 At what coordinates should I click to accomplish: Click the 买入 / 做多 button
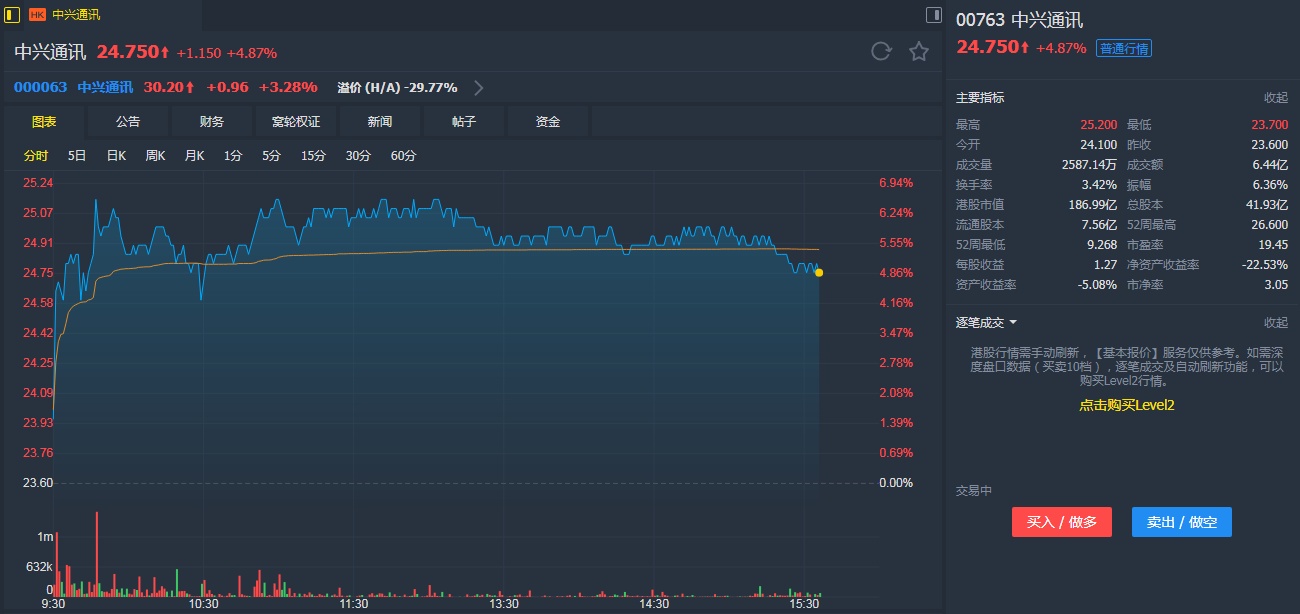tap(1061, 522)
